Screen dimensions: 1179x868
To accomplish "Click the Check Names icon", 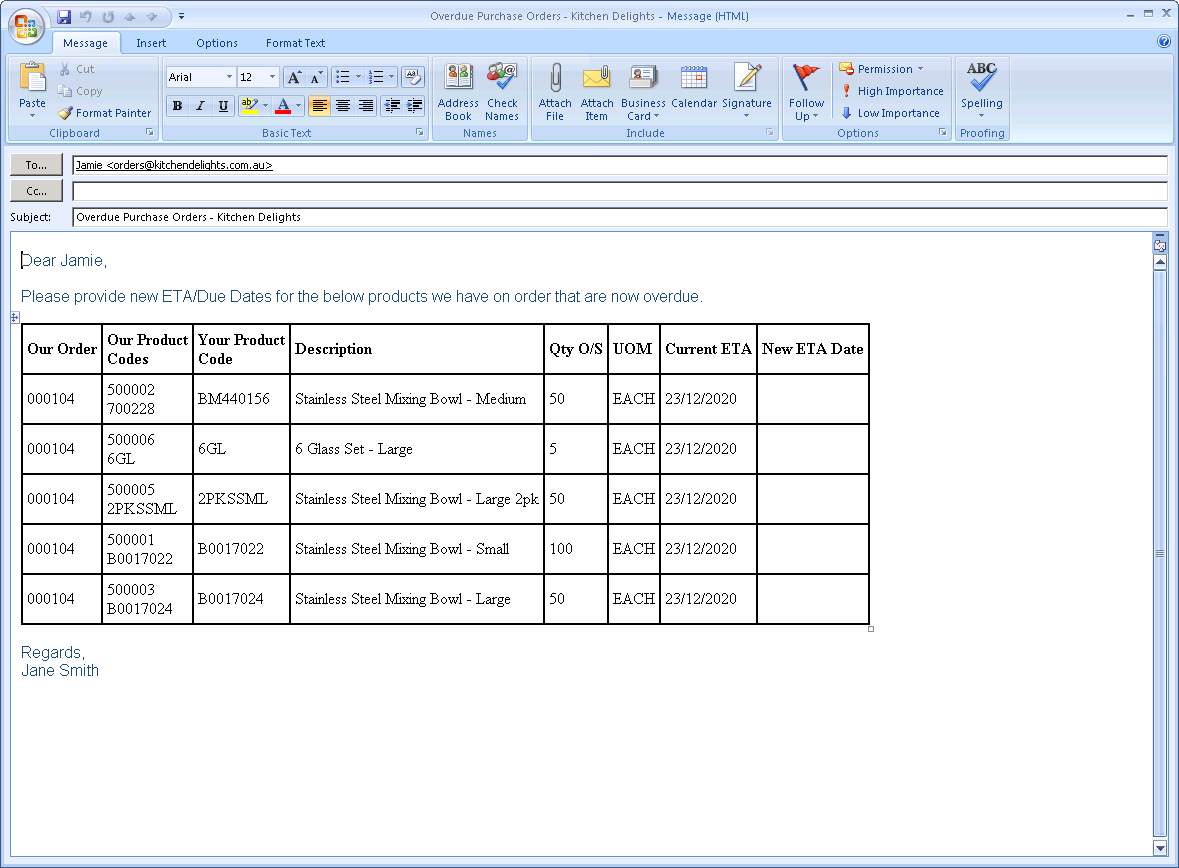I will pyautogui.click(x=501, y=90).
